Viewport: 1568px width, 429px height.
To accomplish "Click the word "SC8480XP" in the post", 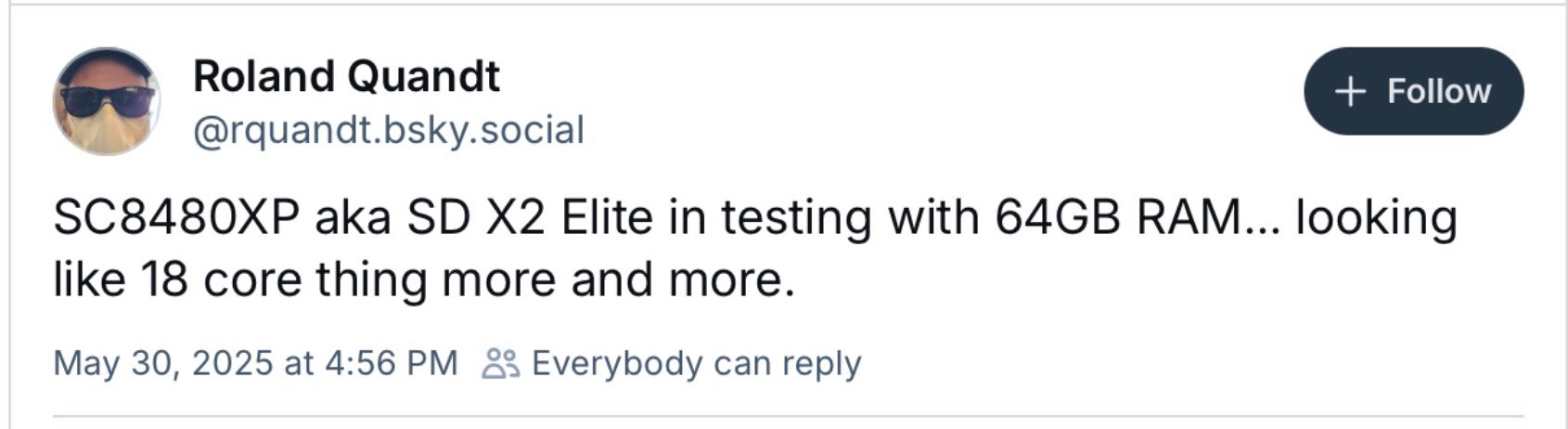I will pyautogui.click(x=176, y=218).
